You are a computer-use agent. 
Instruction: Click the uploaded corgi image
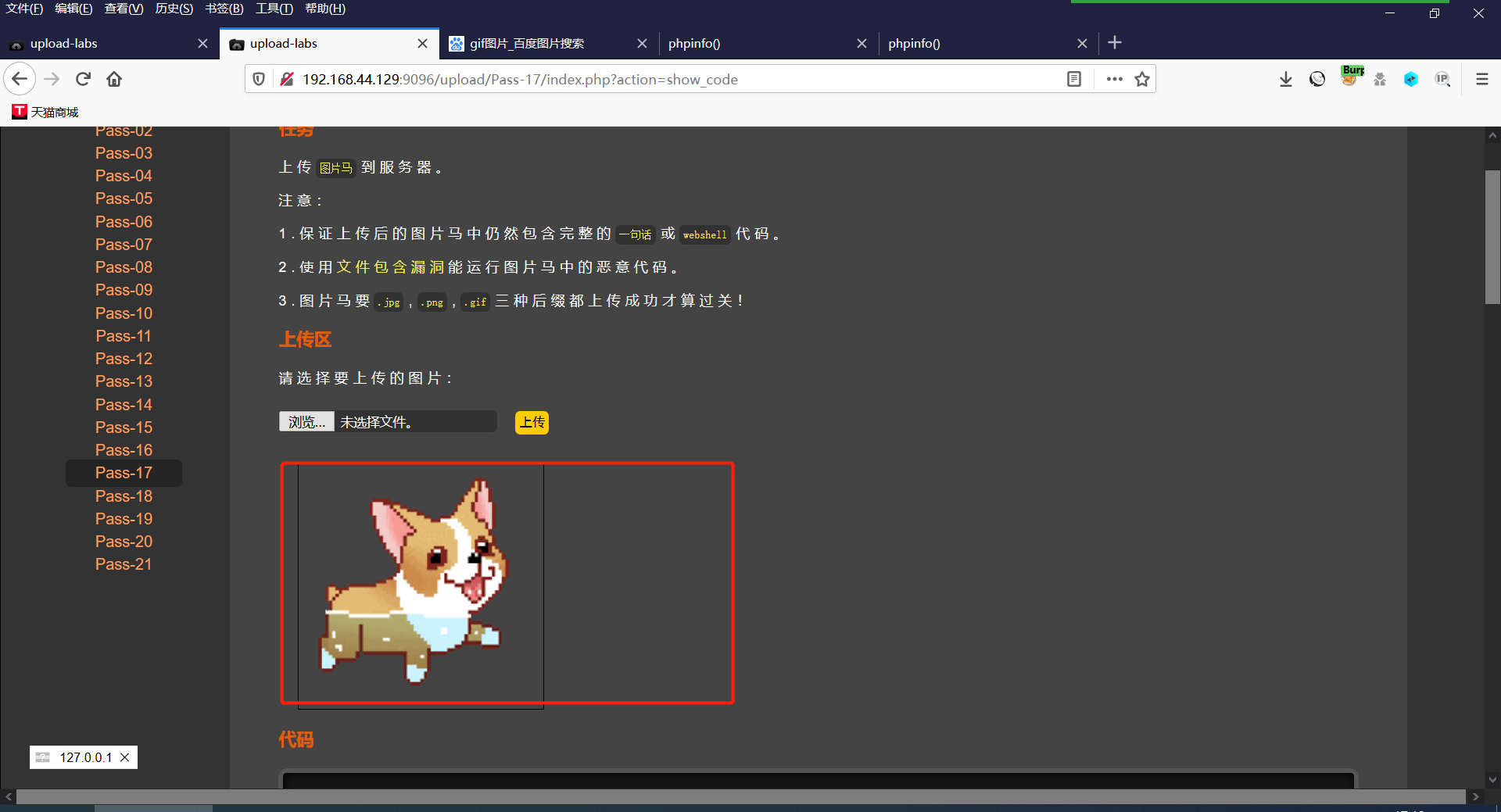coord(421,586)
